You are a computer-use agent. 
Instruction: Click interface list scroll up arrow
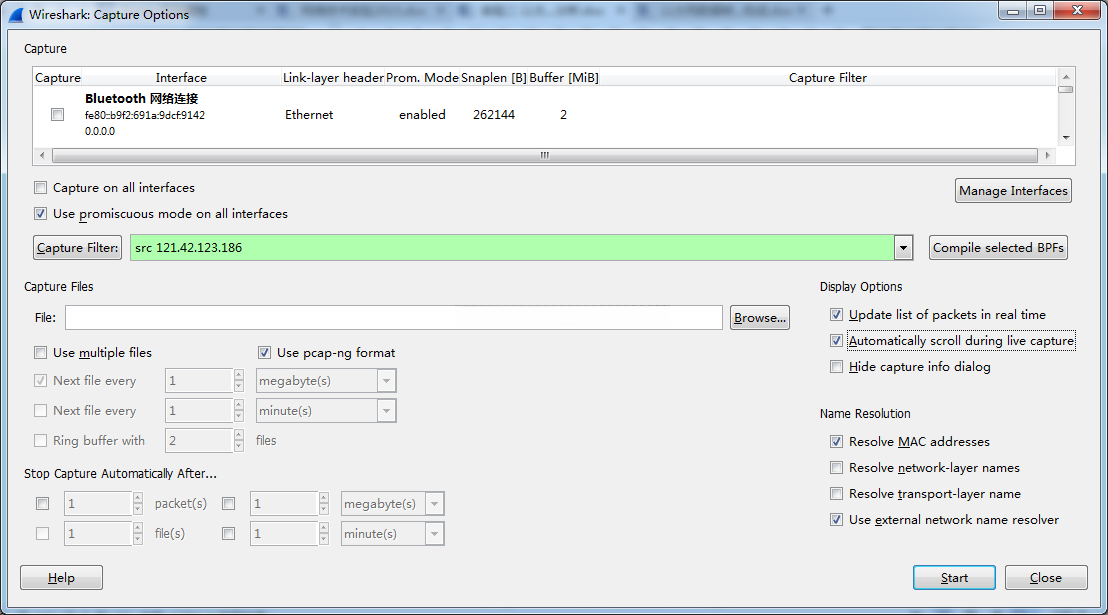pyautogui.click(x=1066, y=76)
